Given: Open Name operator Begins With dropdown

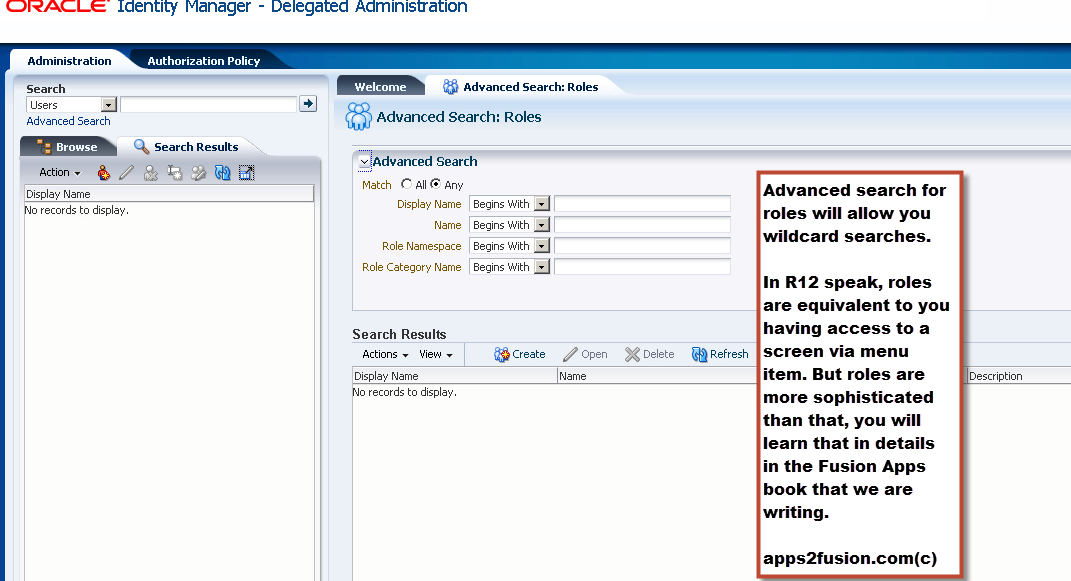Looking at the screenshot, I should [542, 225].
